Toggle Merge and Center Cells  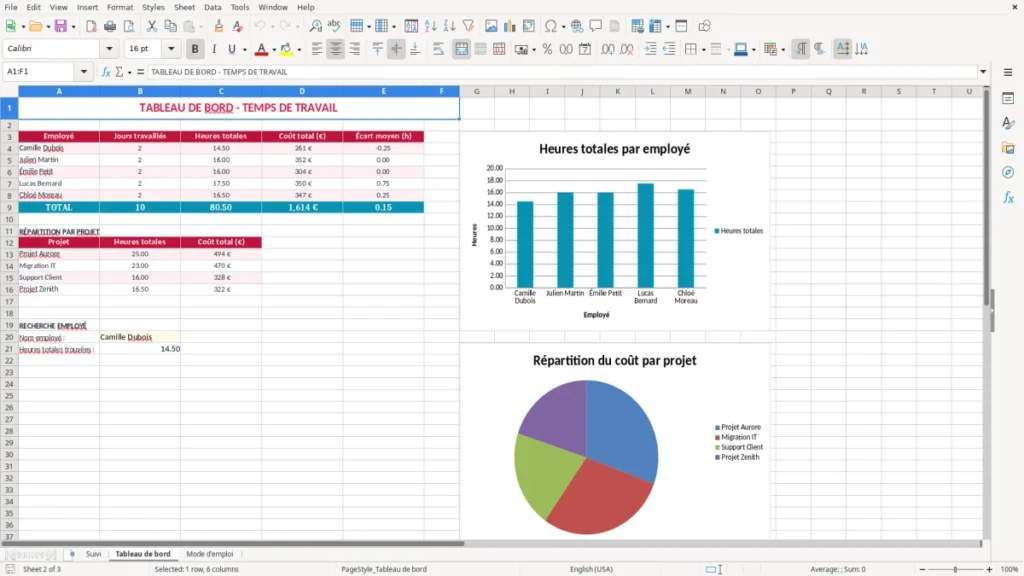point(462,49)
